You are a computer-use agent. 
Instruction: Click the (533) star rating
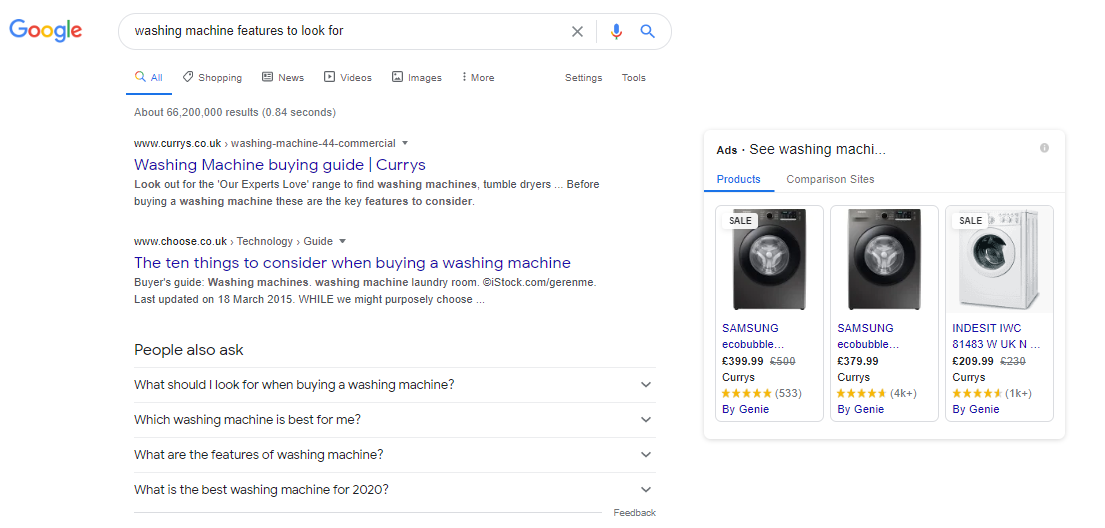762,393
